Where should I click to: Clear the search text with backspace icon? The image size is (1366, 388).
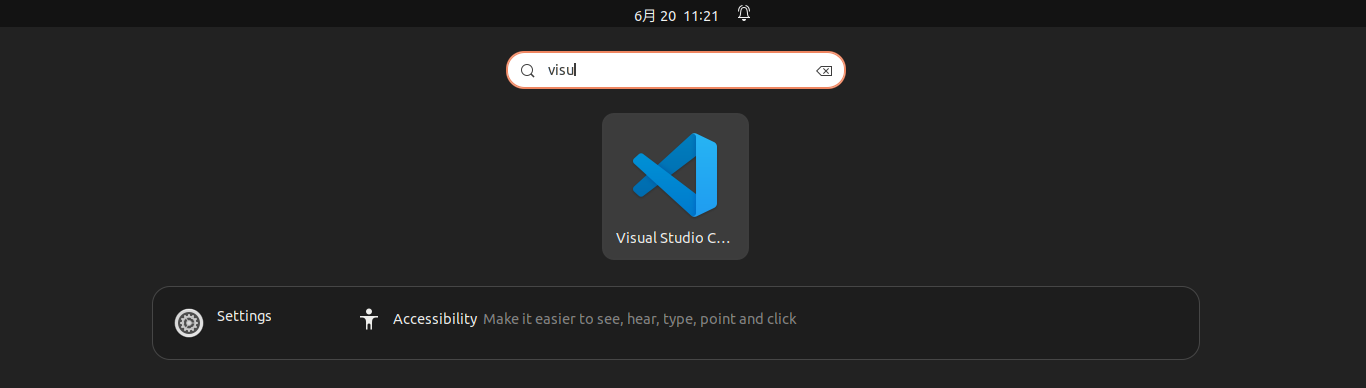click(x=824, y=71)
